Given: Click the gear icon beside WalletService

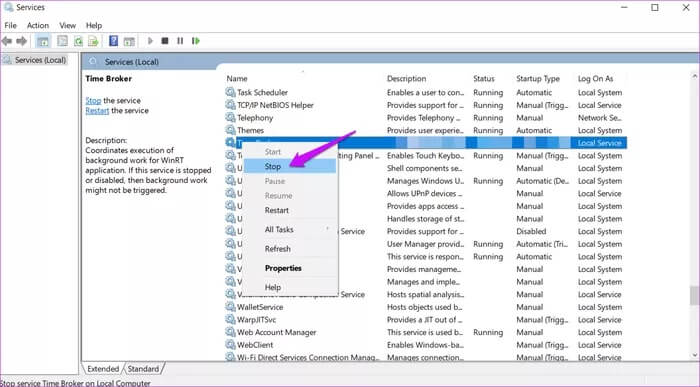Looking at the screenshot, I should click(x=230, y=307).
